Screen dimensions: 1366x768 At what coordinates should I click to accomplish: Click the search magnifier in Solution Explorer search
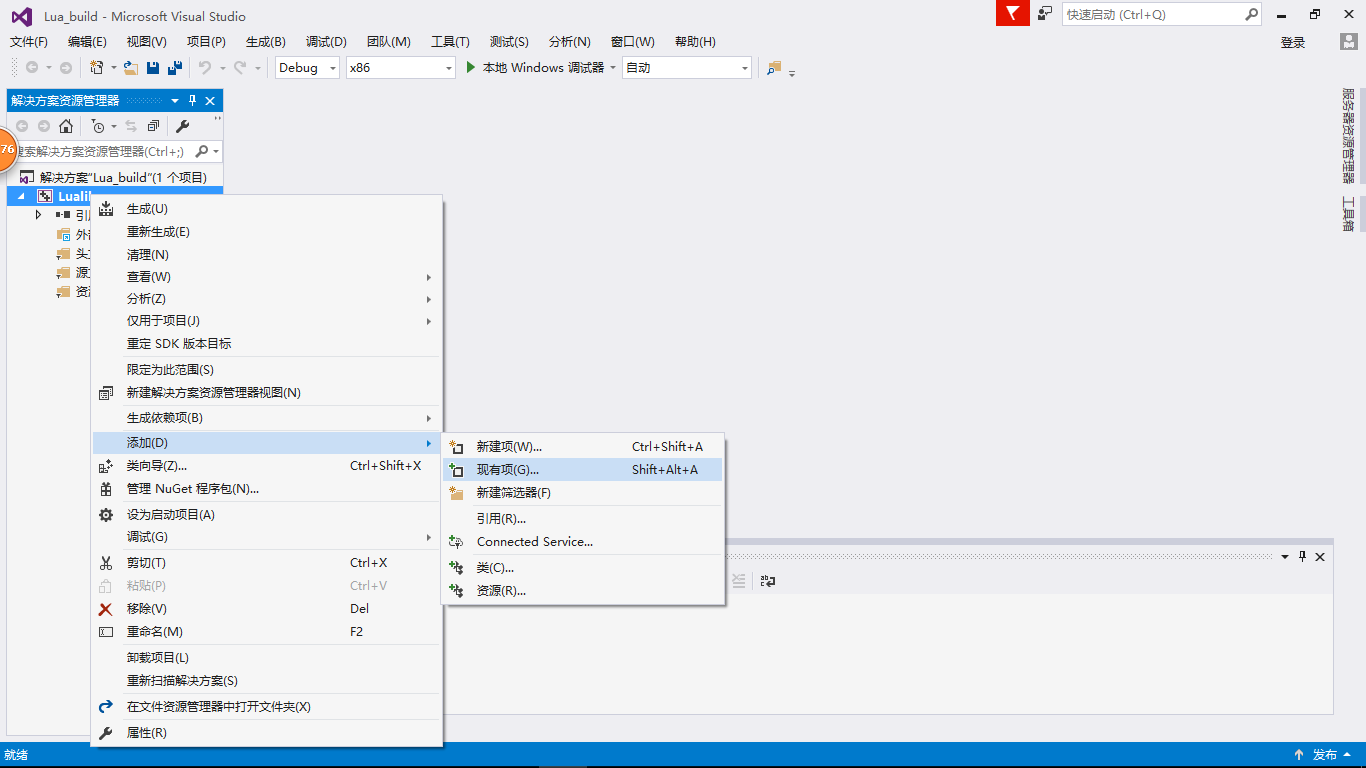201,151
